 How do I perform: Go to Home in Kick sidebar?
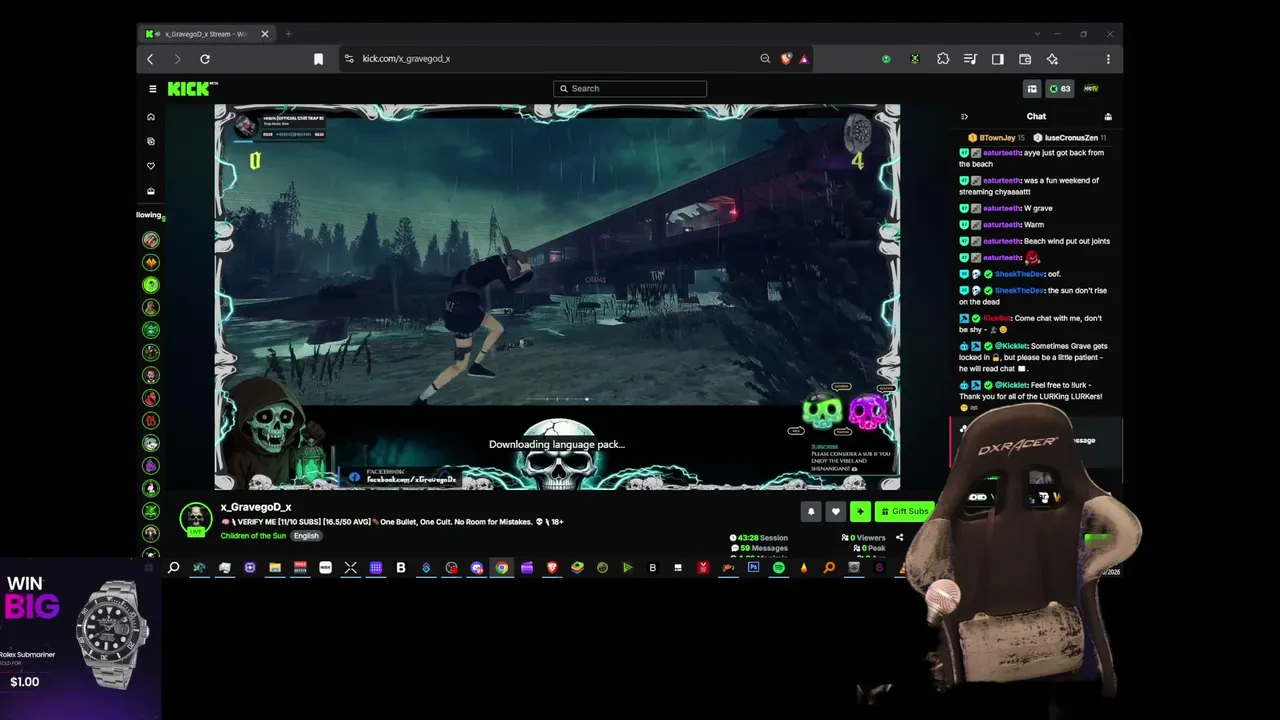click(x=151, y=117)
